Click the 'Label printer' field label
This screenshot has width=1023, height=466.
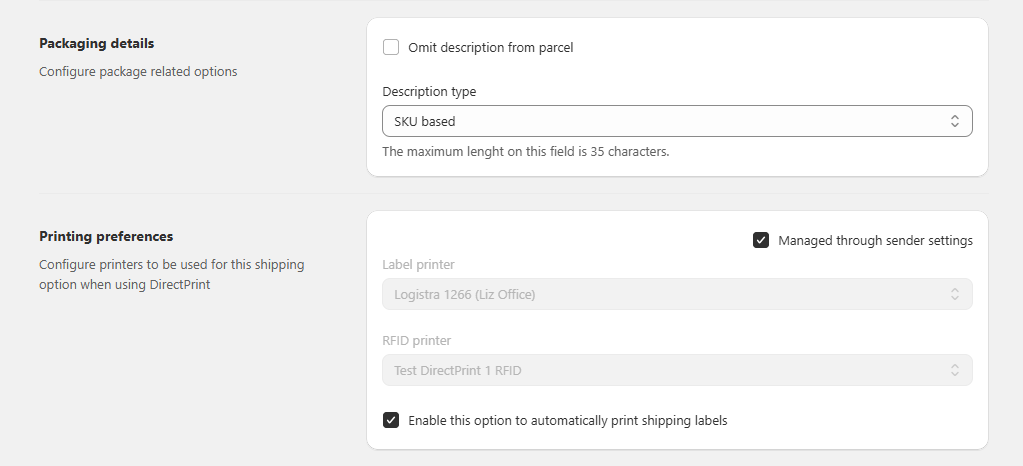418,264
